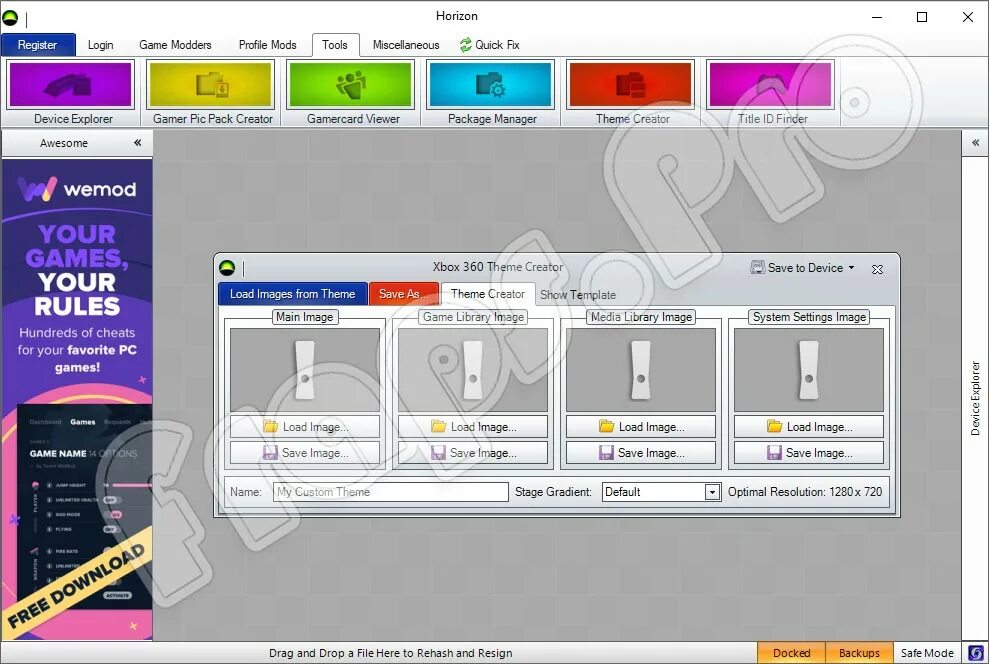
Task: Open the Save to Device dropdown
Action: pyautogui.click(x=802, y=268)
